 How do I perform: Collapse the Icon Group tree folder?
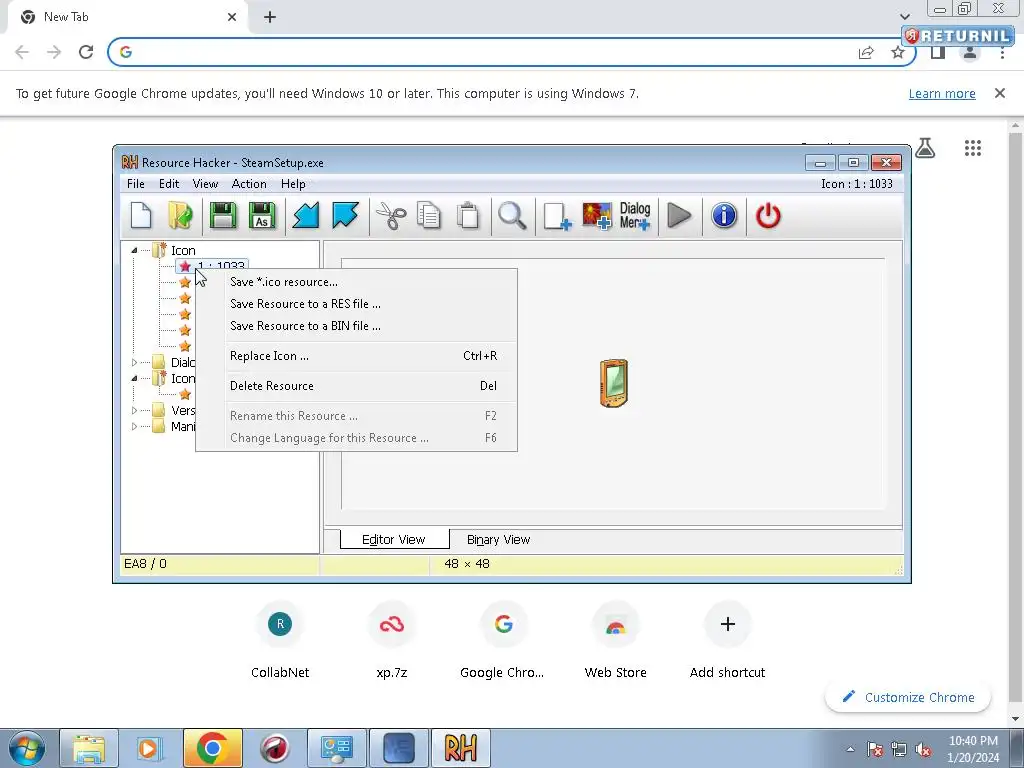134,378
